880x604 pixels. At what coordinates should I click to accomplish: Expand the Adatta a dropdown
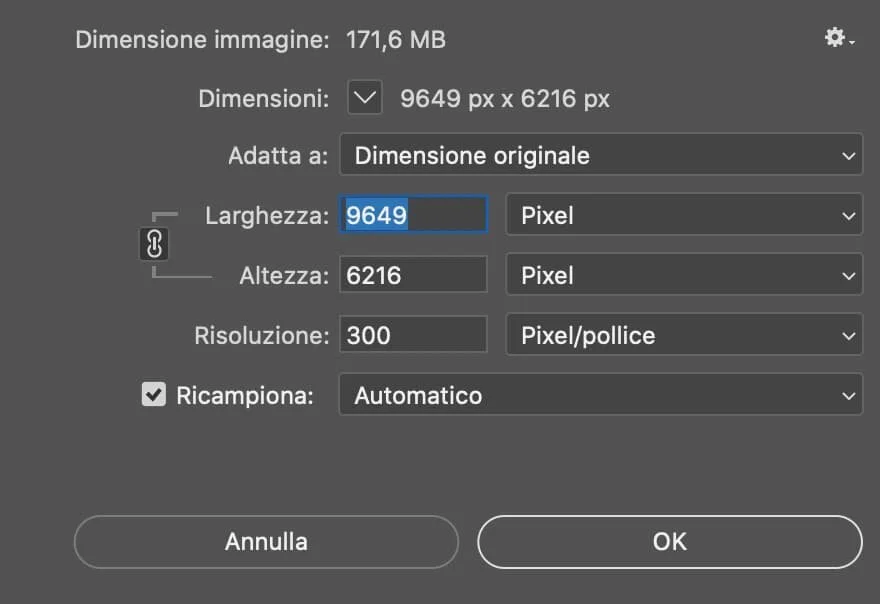click(x=601, y=154)
